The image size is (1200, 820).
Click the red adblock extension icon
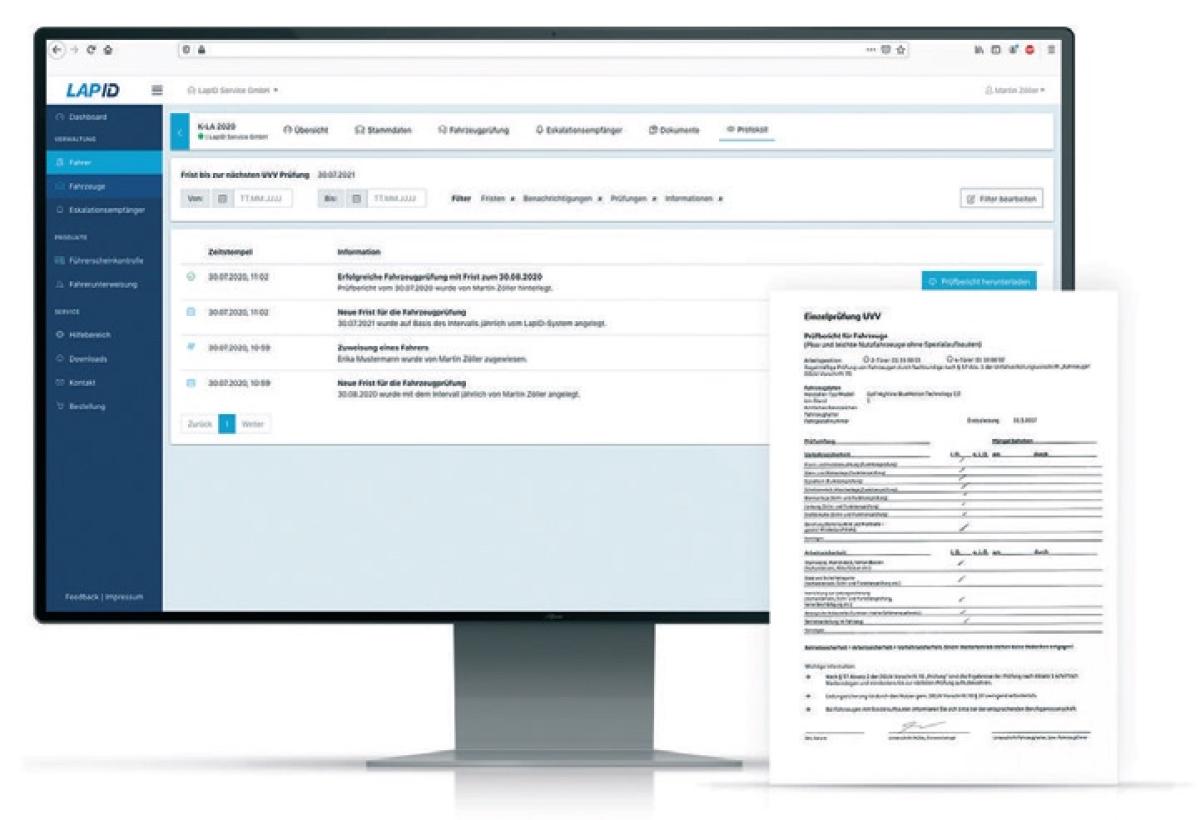point(1029,48)
